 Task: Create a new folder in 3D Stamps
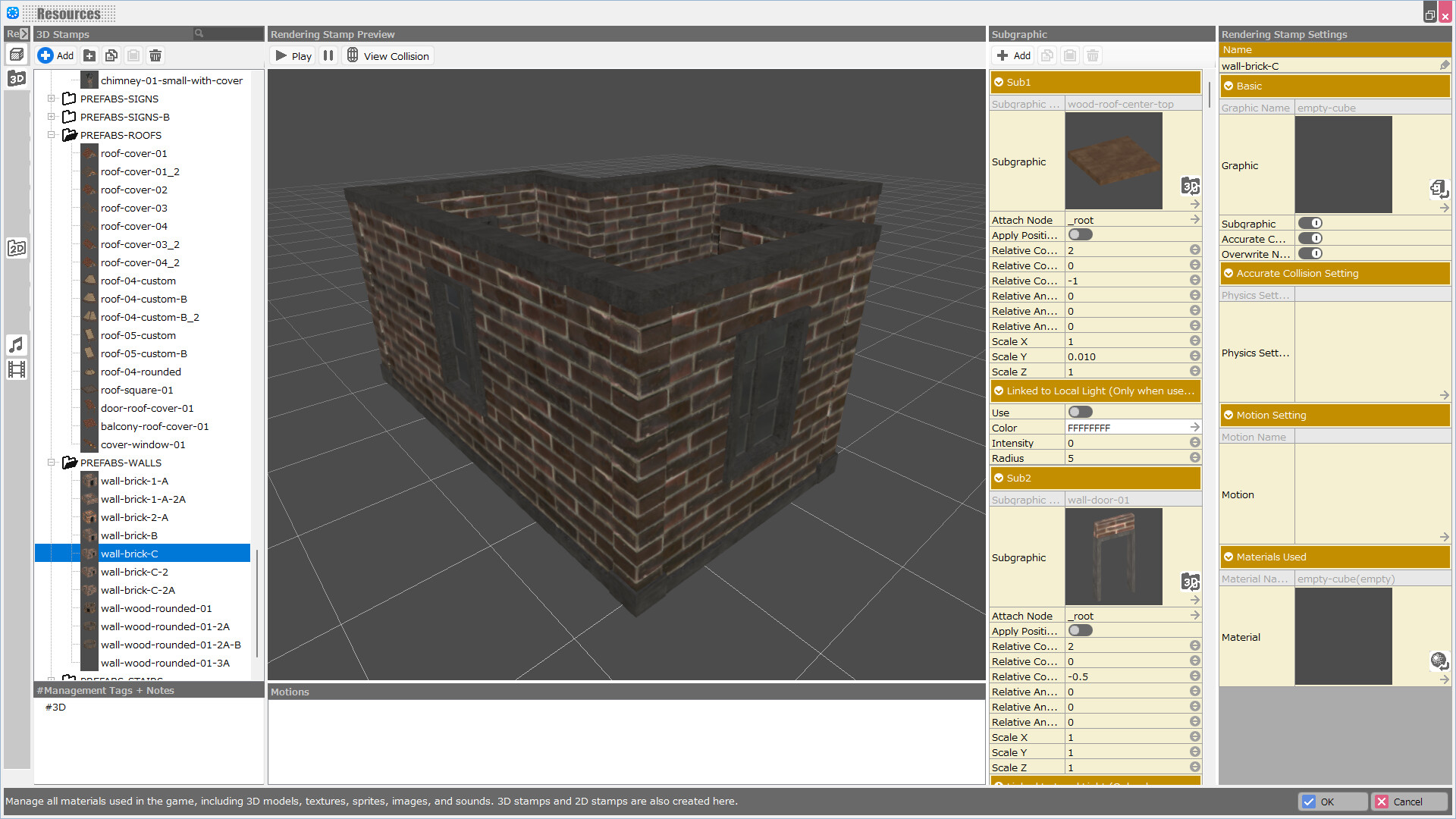tap(89, 55)
